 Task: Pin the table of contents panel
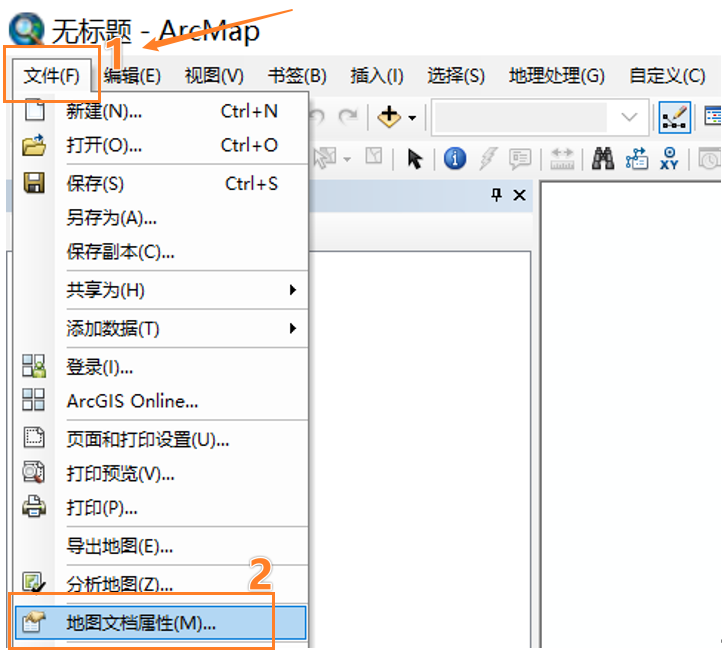click(496, 195)
